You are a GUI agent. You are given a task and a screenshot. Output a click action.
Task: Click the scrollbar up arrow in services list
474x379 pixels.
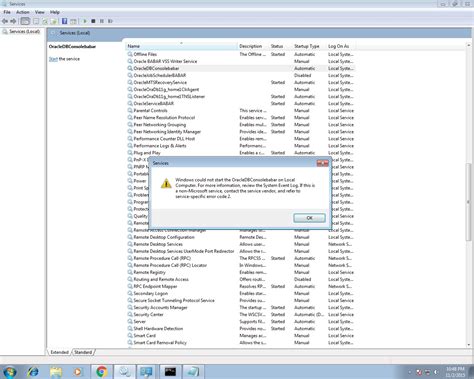point(469,45)
